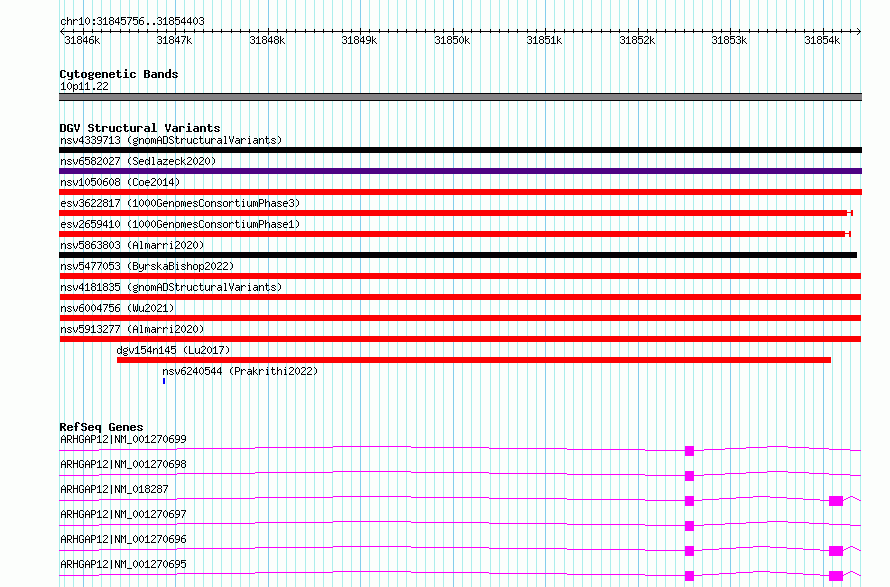Click the RefSeq Genes track title
The height and width of the screenshot is (587, 890).
(x=101, y=427)
